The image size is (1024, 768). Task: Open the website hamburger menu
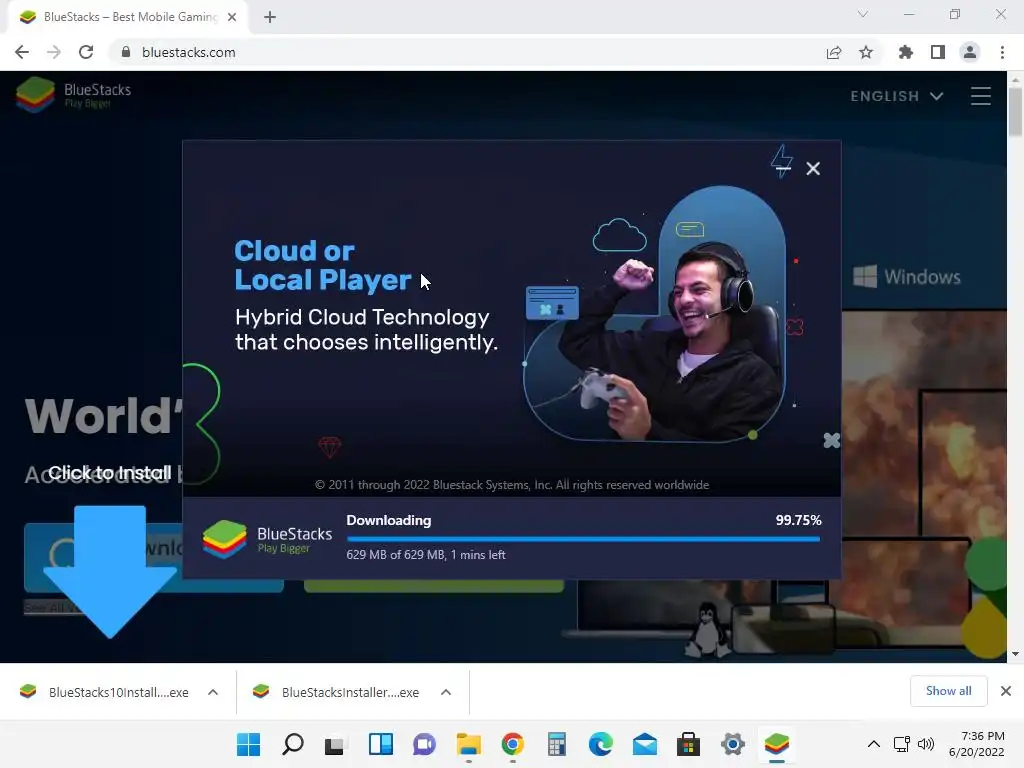(980, 96)
